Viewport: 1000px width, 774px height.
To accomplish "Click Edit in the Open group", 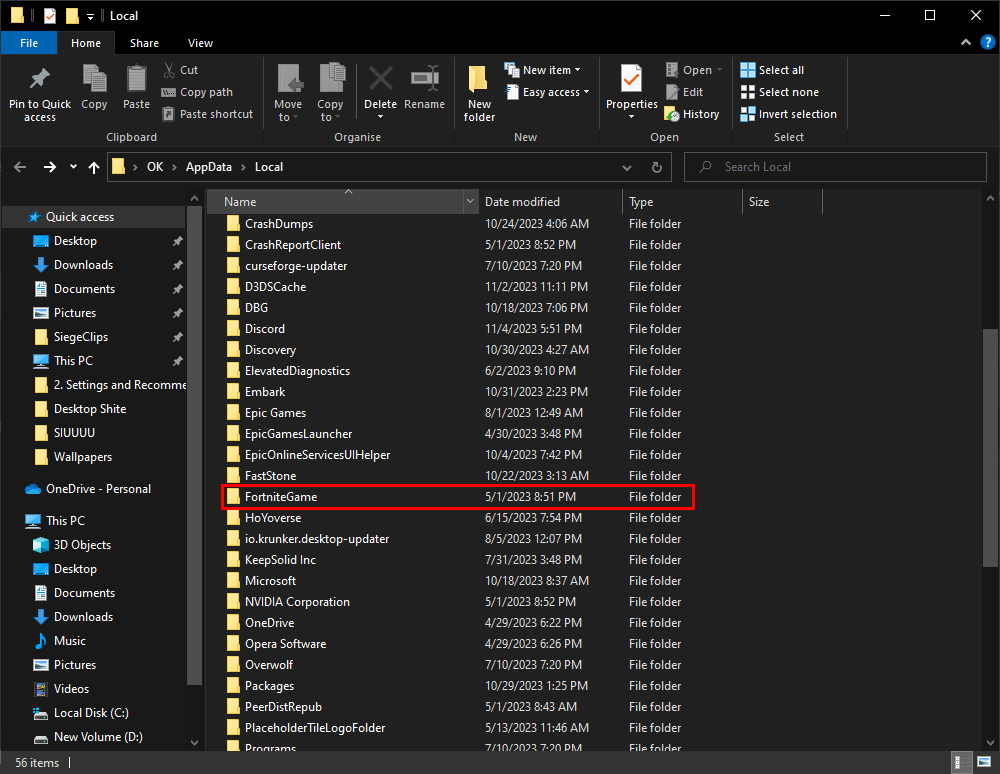I will pos(684,92).
